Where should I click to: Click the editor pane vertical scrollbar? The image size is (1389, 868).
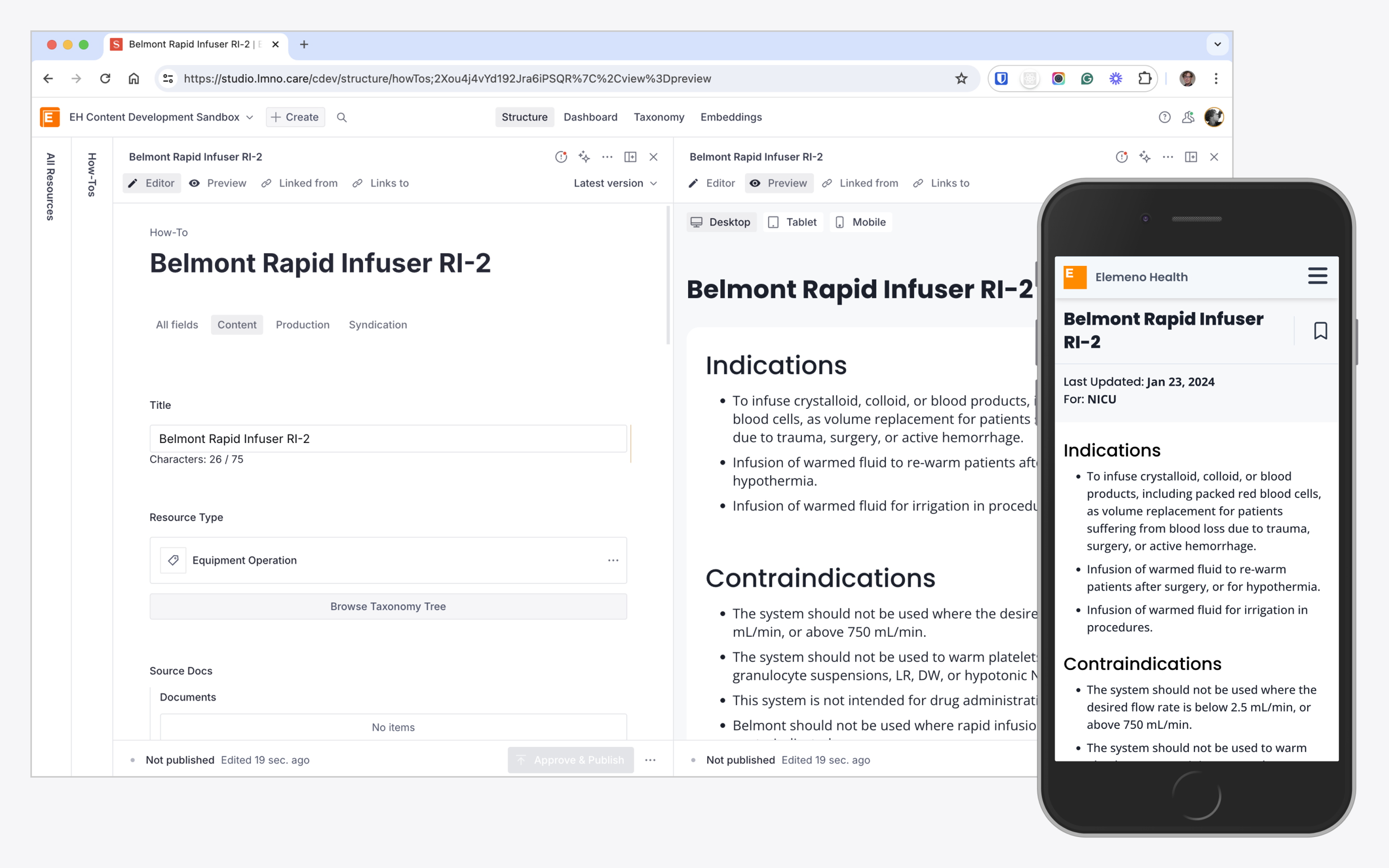[668, 276]
